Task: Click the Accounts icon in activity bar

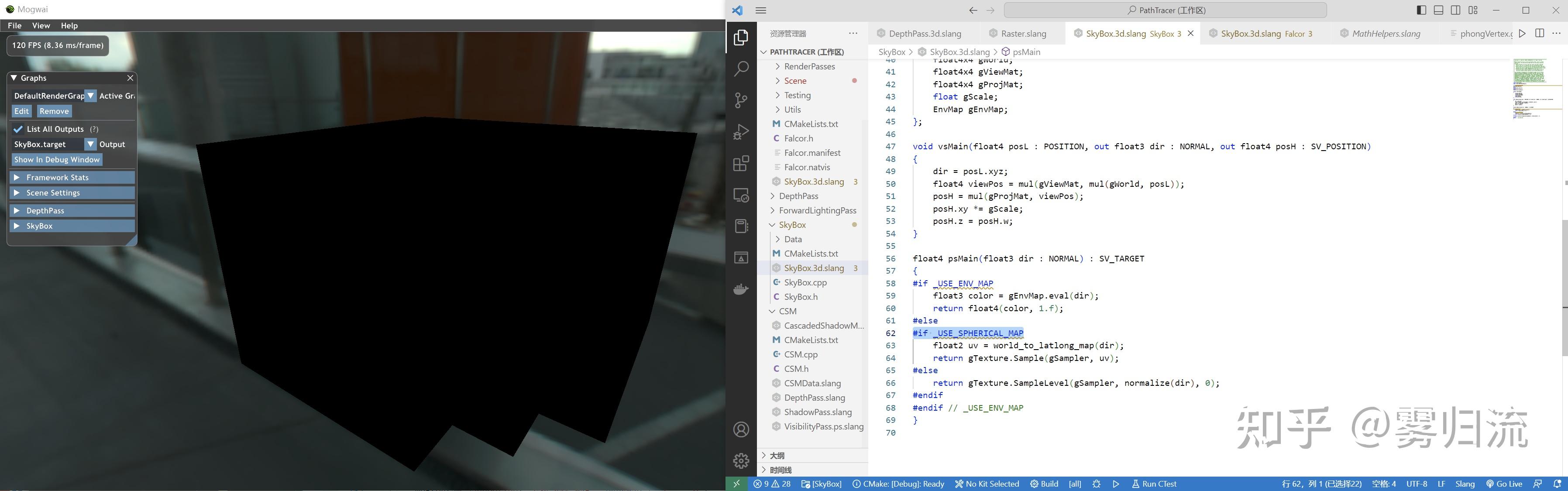Action: coord(741,429)
